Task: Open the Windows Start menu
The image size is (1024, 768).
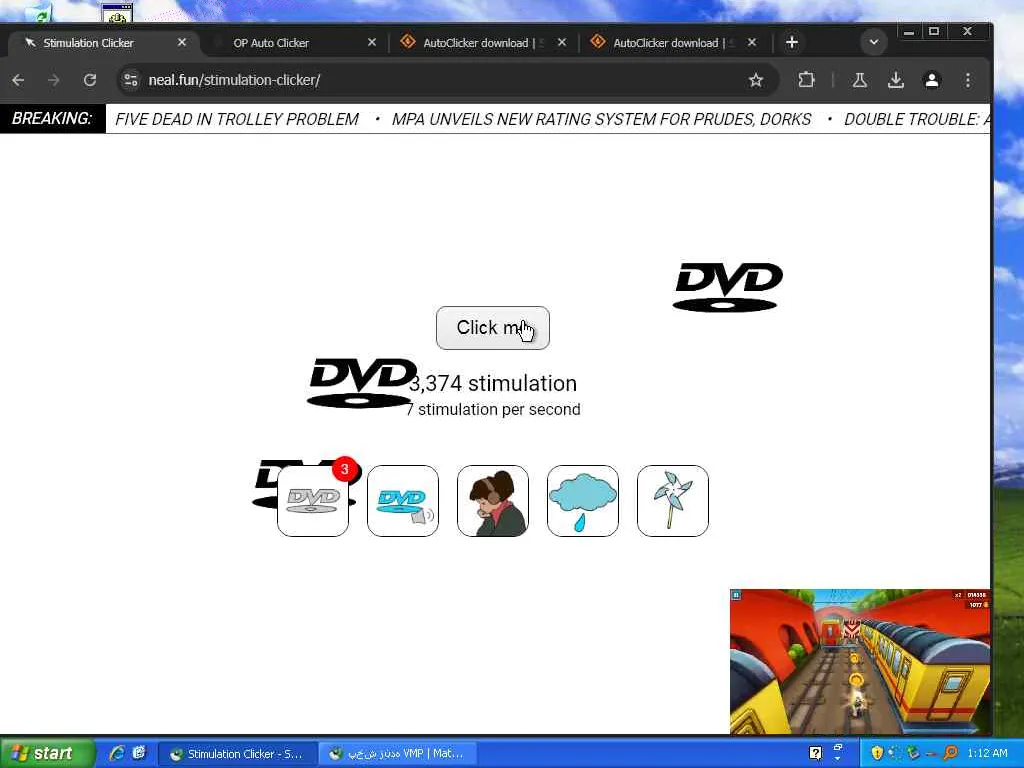Action: click(46, 753)
